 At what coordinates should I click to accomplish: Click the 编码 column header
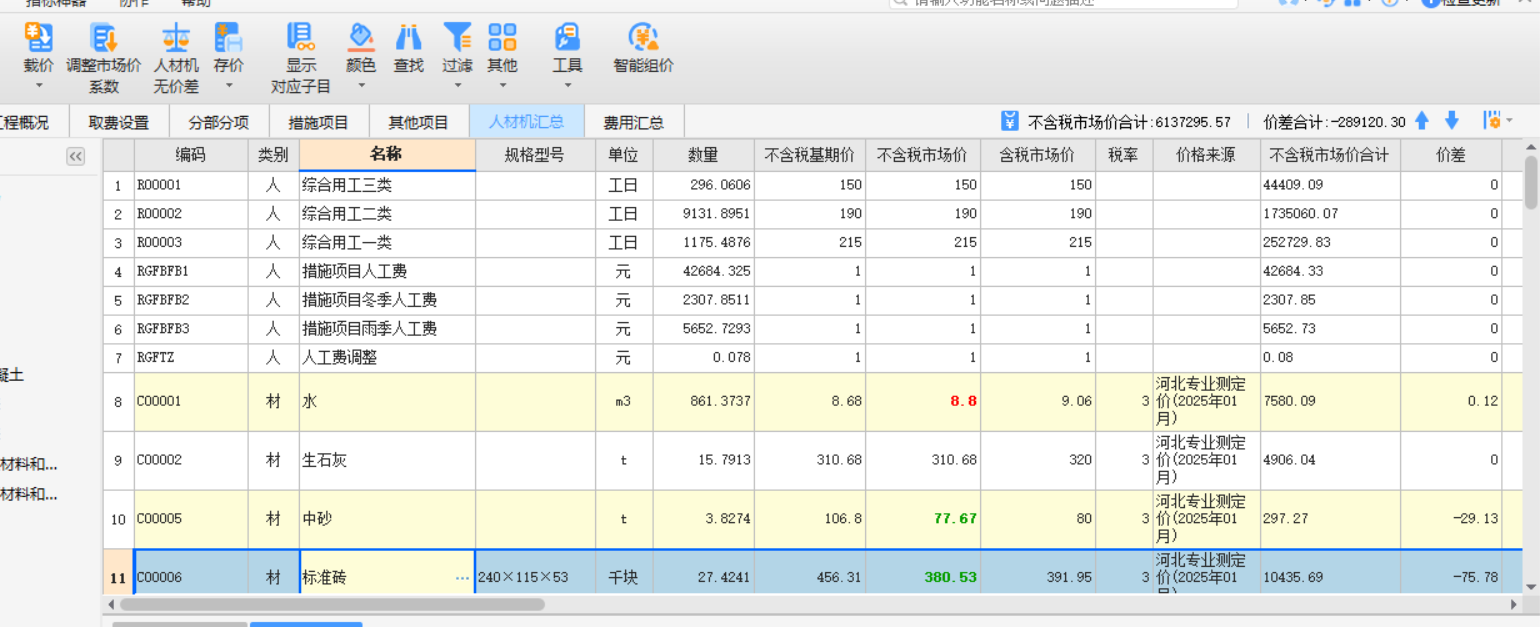(x=191, y=155)
